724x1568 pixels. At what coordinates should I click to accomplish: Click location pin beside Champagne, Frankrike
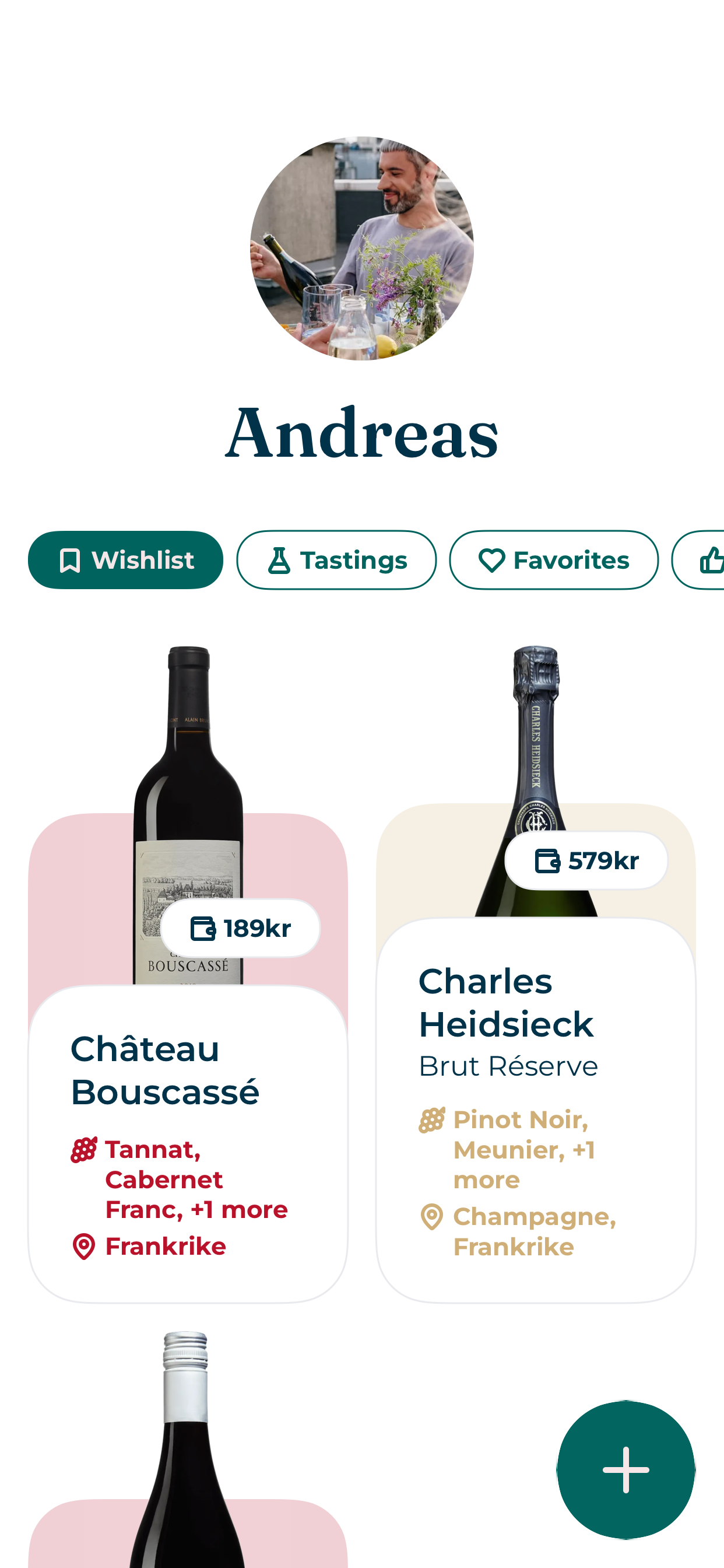(x=432, y=1217)
